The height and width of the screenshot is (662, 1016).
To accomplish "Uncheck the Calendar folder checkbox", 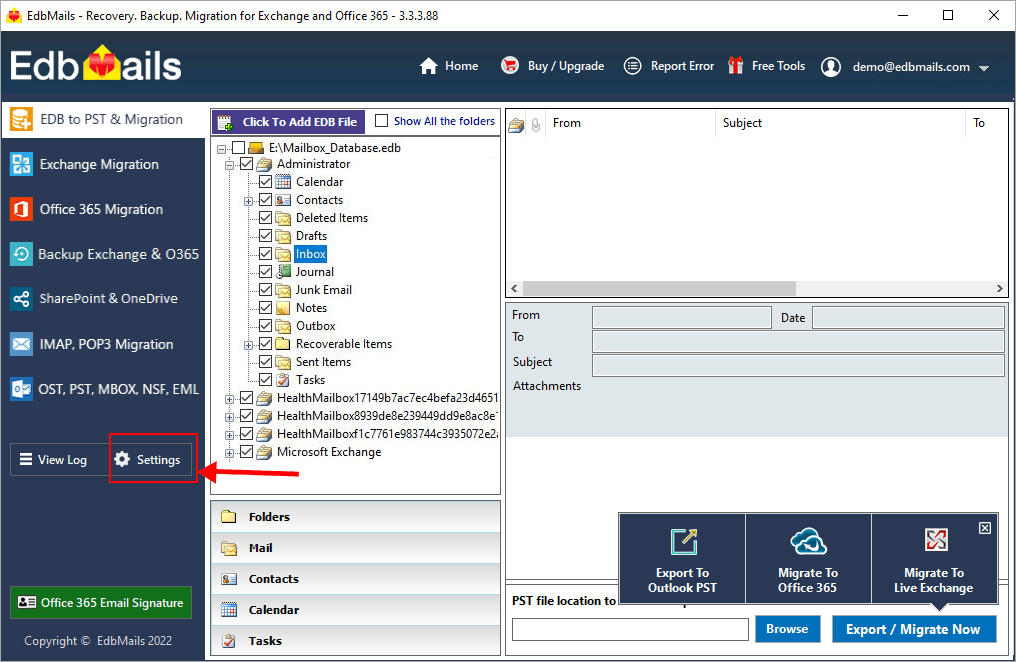I will 265,182.
